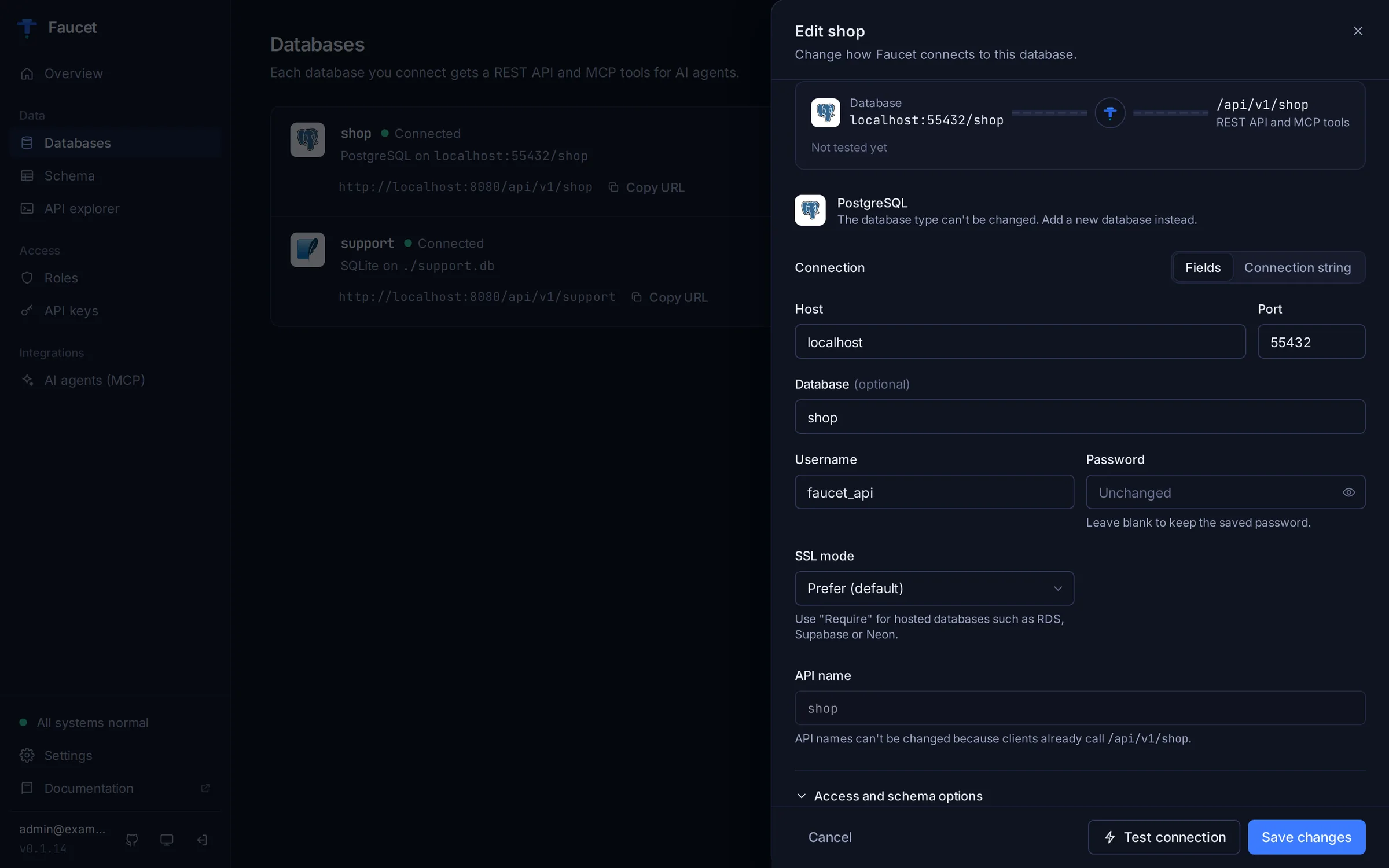Click the AI agents (MCP) sparkle icon
1389x868 pixels.
pos(27,380)
